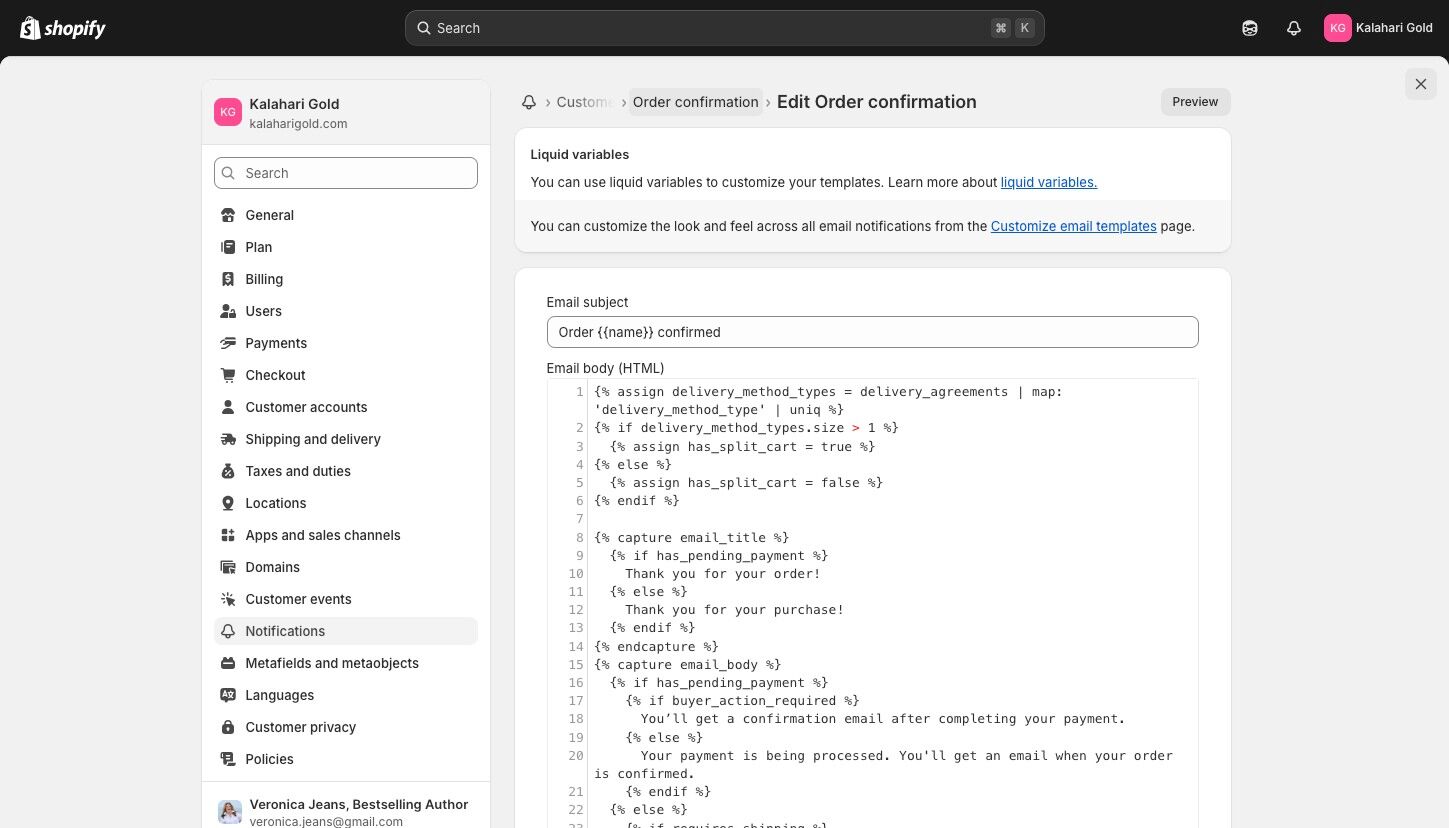This screenshot has height=828, width=1449.
Task: Edit the Email subject field
Action: point(872,332)
